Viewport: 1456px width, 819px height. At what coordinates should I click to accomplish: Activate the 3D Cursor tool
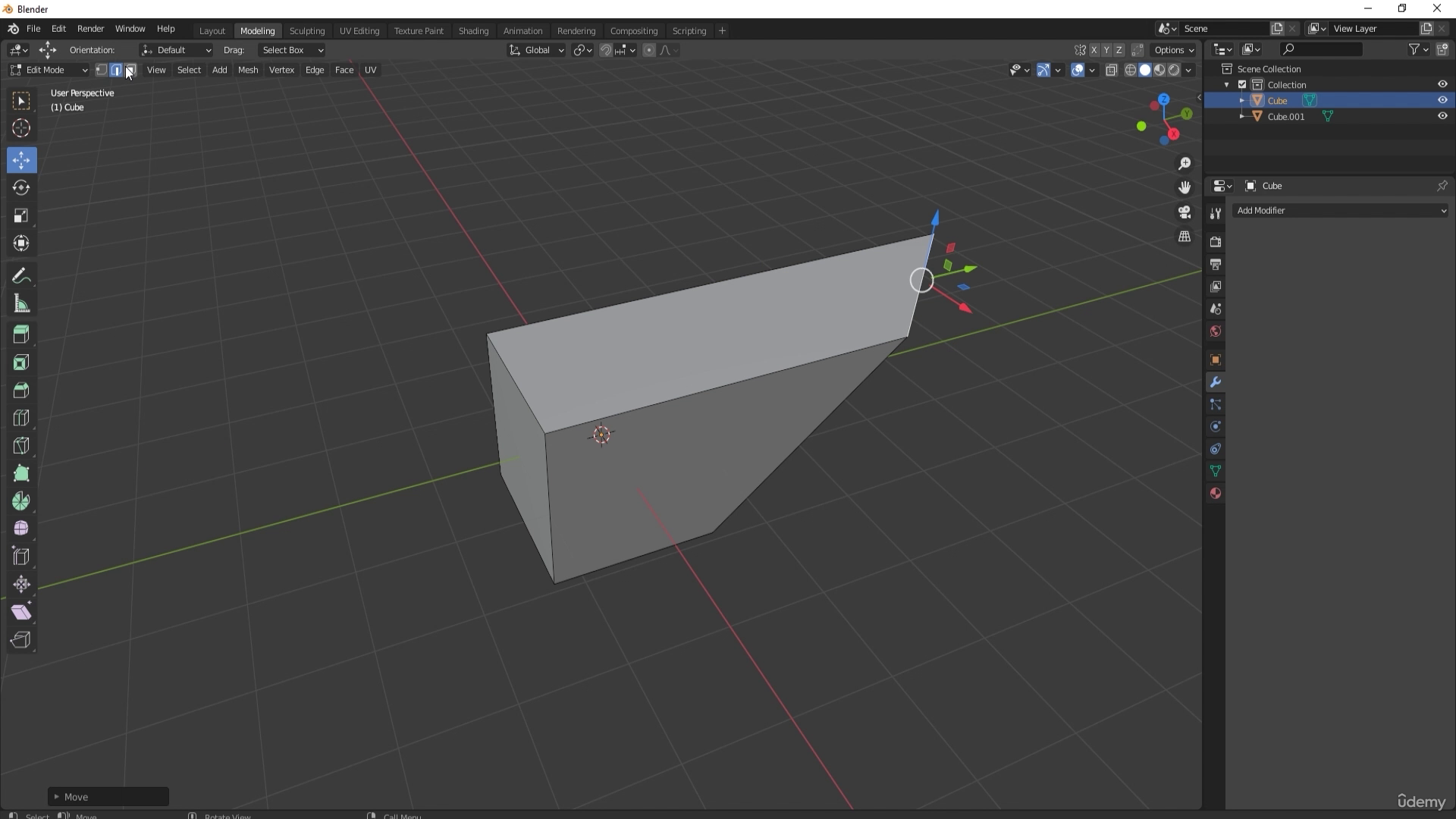[x=21, y=128]
